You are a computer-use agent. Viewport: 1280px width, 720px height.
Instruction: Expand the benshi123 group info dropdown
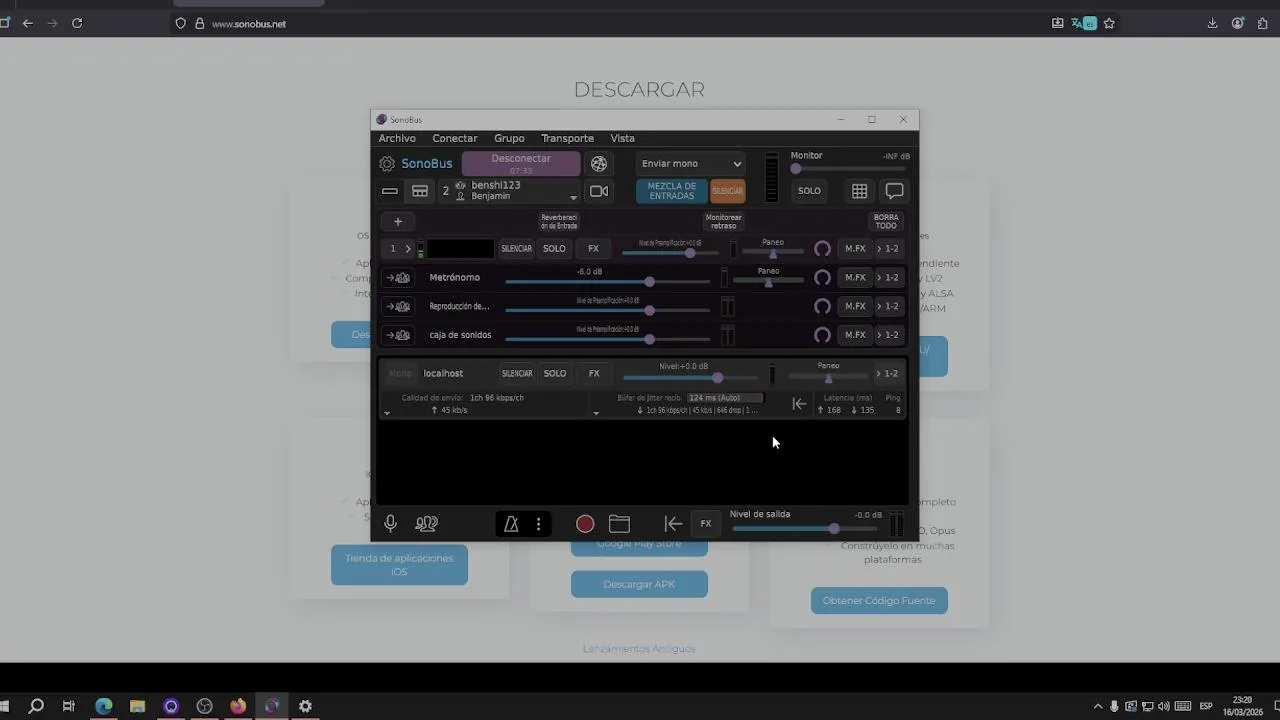coord(573,197)
